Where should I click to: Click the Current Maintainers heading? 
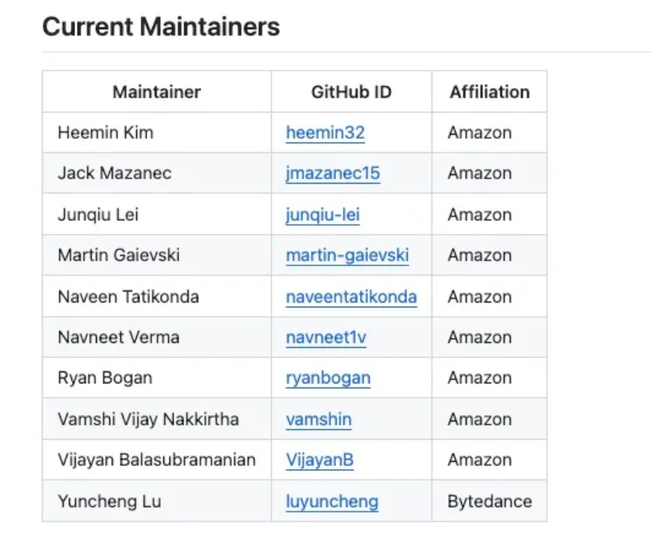161,27
